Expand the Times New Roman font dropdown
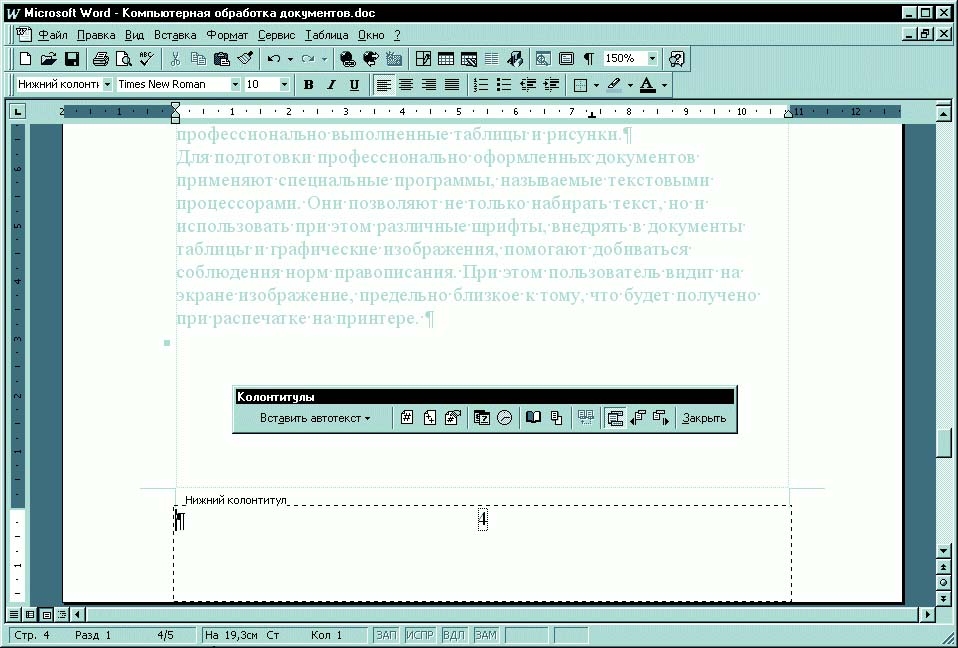Image resolution: width=958 pixels, height=648 pixels. (x=236, y=85)
